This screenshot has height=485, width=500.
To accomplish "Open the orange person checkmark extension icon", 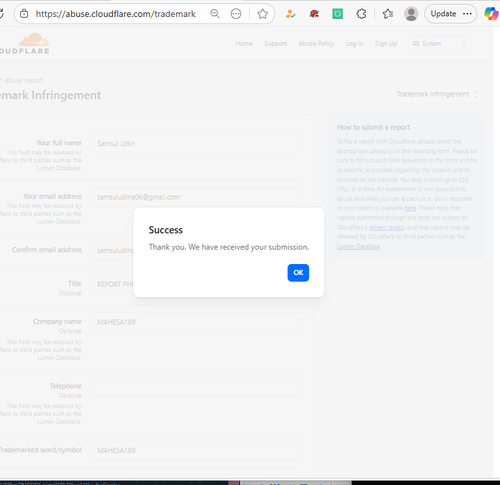I will 290,14.
